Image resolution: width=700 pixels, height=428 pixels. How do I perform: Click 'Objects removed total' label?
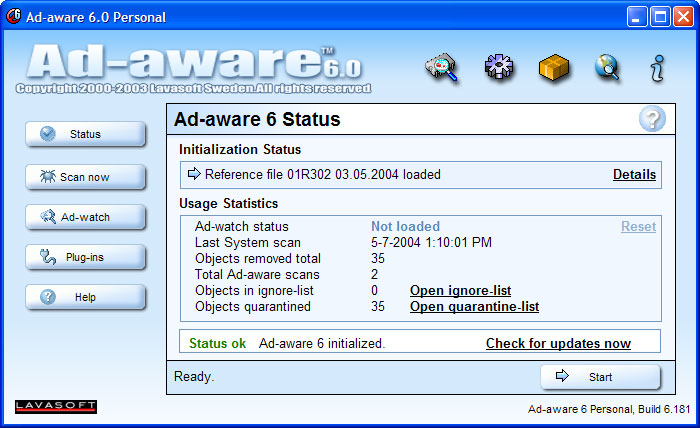(258, 258)
